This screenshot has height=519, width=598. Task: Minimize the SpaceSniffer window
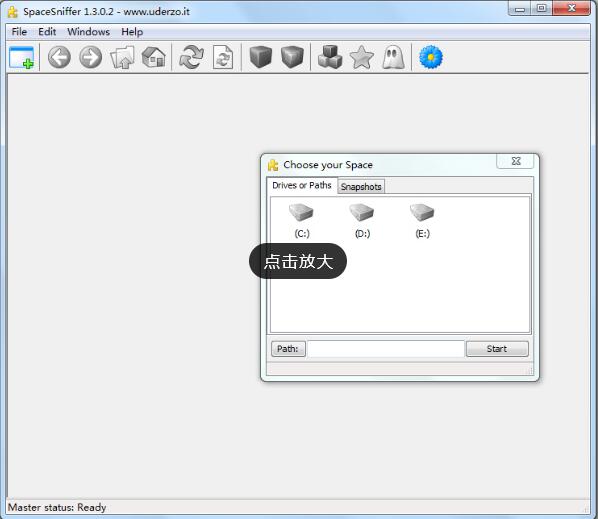(x=519, y=8)
